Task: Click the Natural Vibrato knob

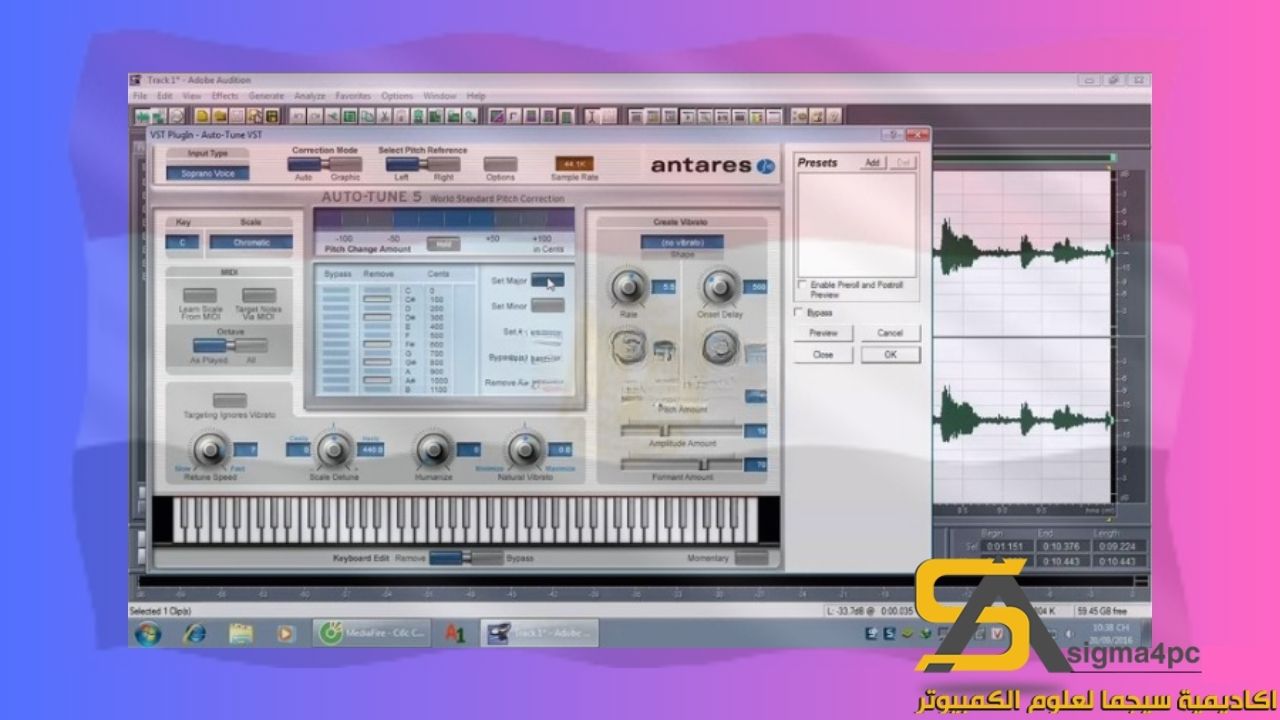Action: [525, 450]
